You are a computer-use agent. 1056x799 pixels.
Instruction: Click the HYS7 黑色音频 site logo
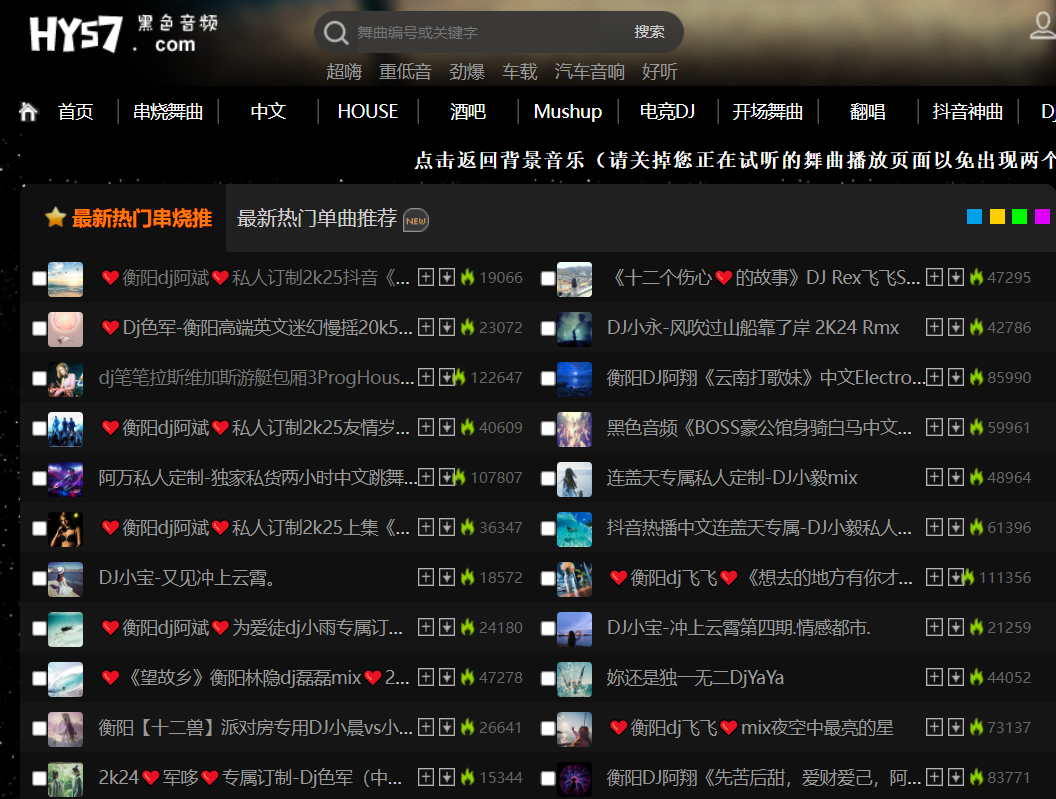124,33
